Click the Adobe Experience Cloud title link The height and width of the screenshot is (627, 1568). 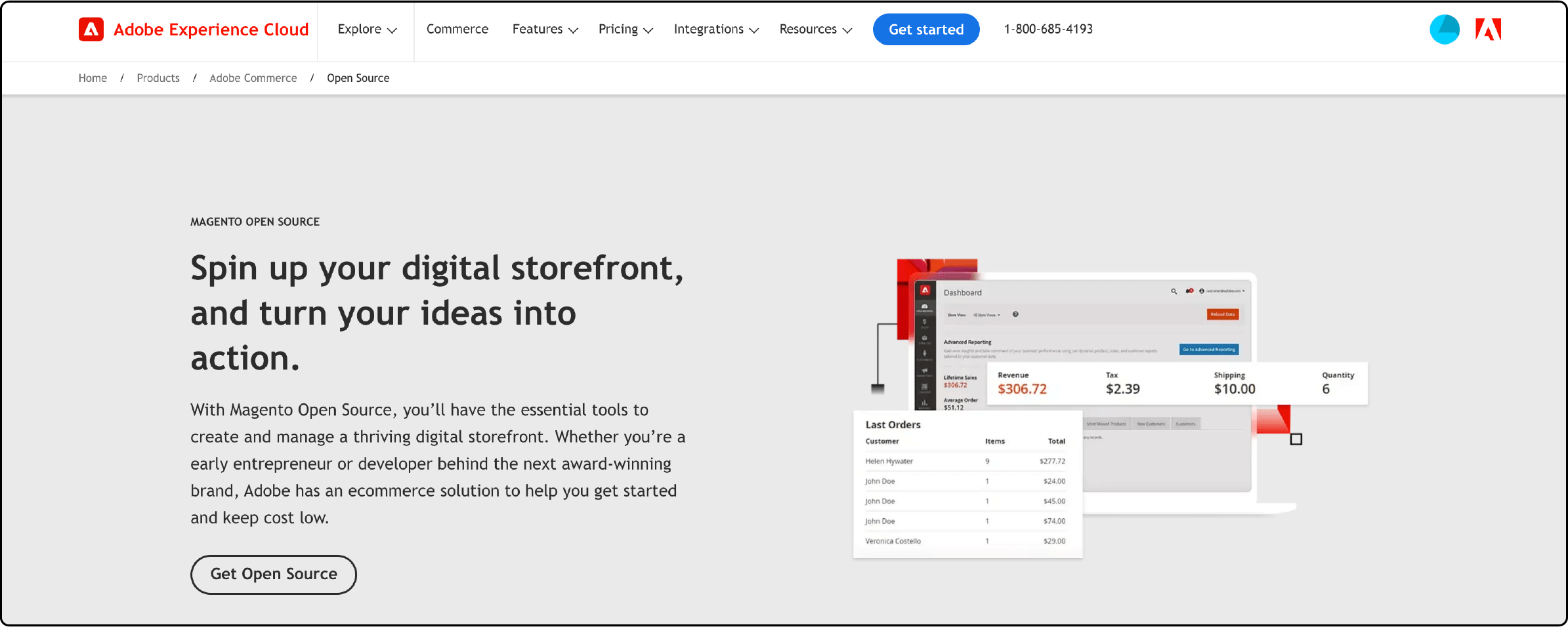coord(211,30)
